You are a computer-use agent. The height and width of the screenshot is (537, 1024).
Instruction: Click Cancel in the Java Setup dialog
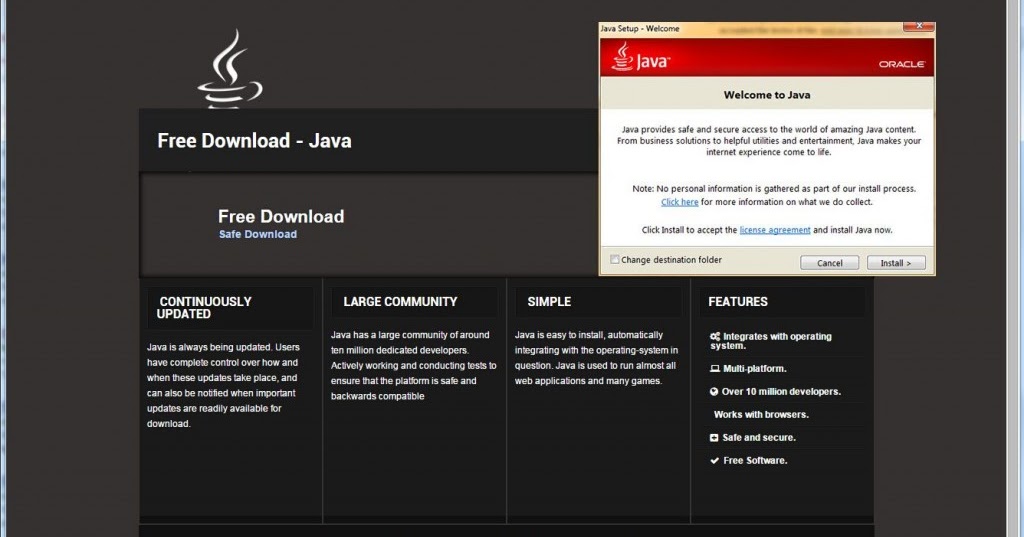point(829,263)
